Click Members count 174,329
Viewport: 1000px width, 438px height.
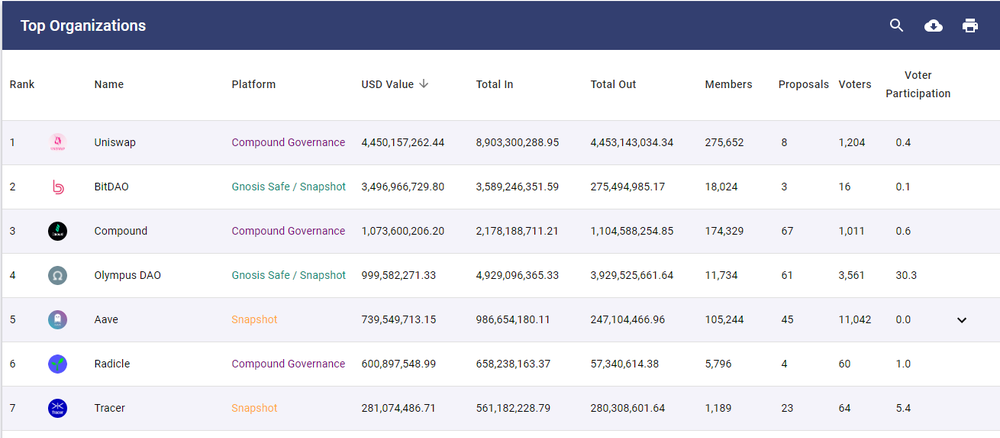(x=724, y=231)
